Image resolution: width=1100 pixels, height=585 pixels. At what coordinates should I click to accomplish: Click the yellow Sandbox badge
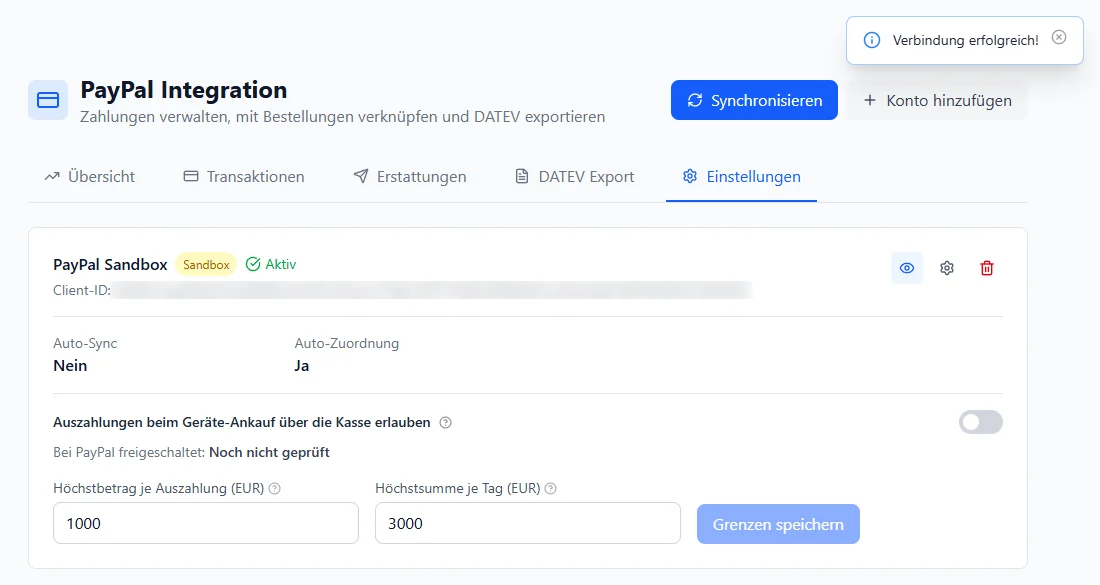tap(206, 264)
